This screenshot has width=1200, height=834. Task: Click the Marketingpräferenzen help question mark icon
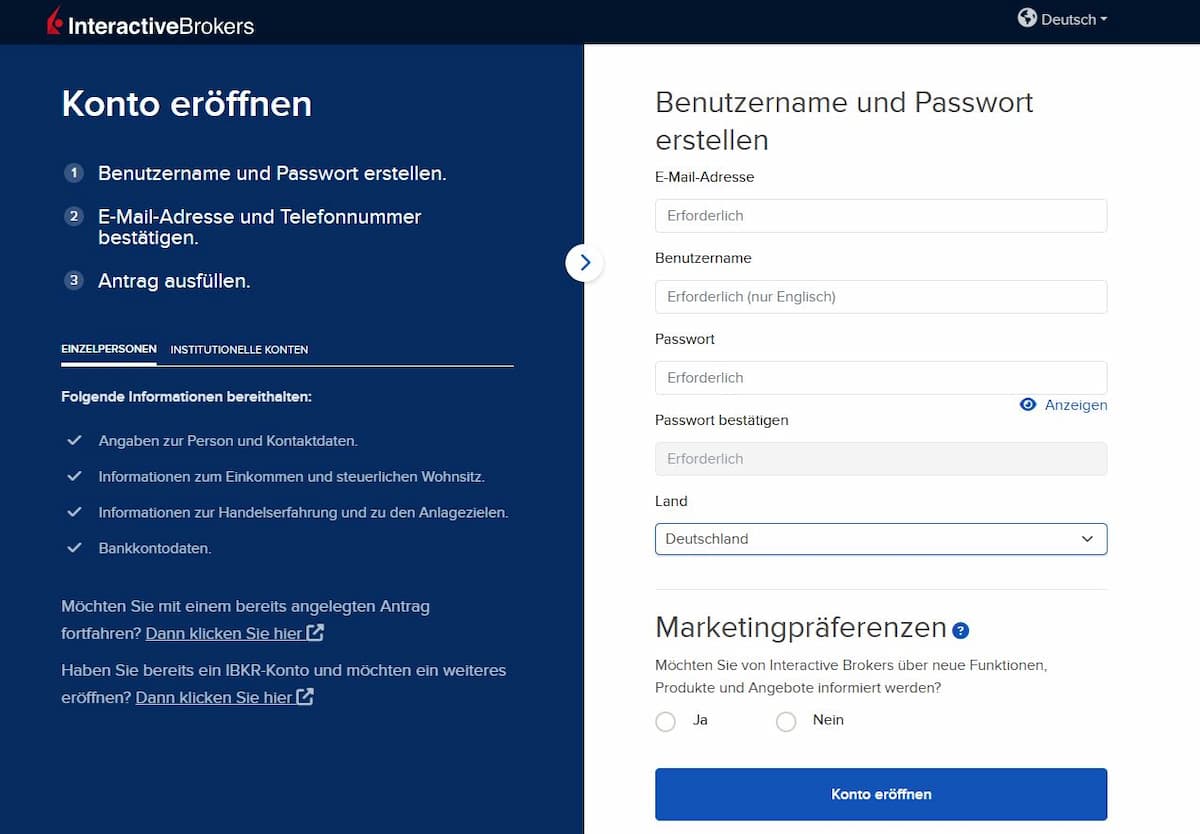961,630
